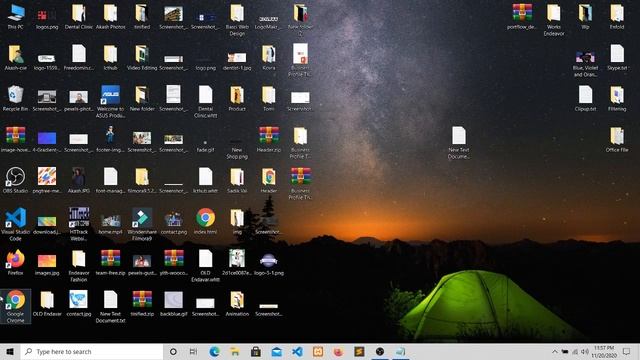Launch Microsoft Edge from the taskbar

(214, 351)
